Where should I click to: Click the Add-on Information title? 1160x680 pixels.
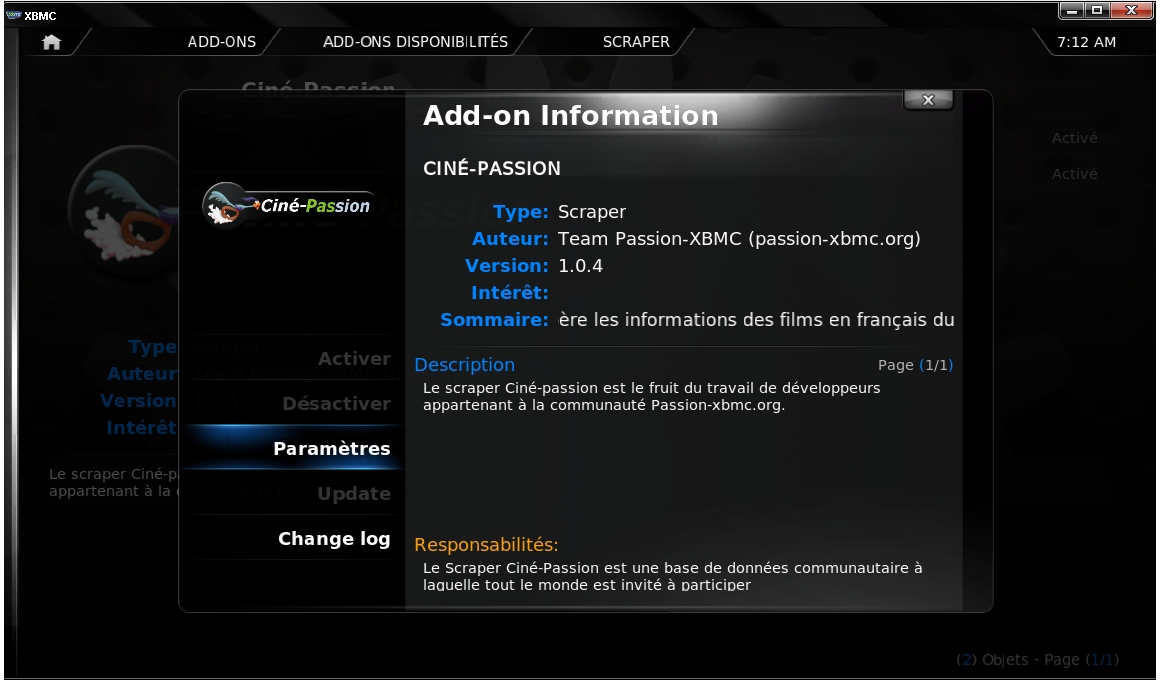click(x=570, y=115)
